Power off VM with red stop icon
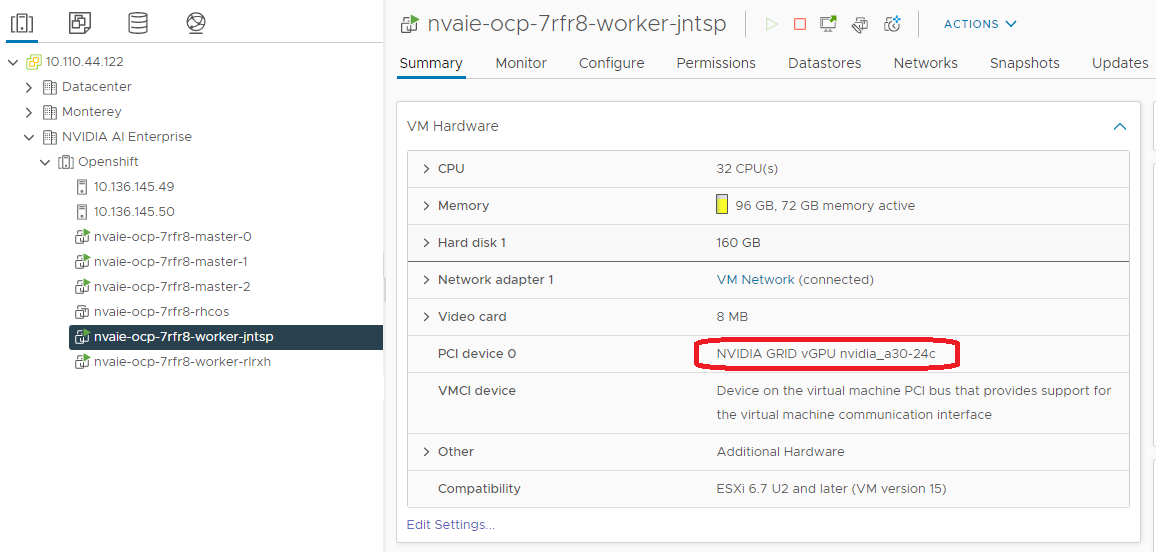Screen dimensions: 1156x552 point(800,24)
